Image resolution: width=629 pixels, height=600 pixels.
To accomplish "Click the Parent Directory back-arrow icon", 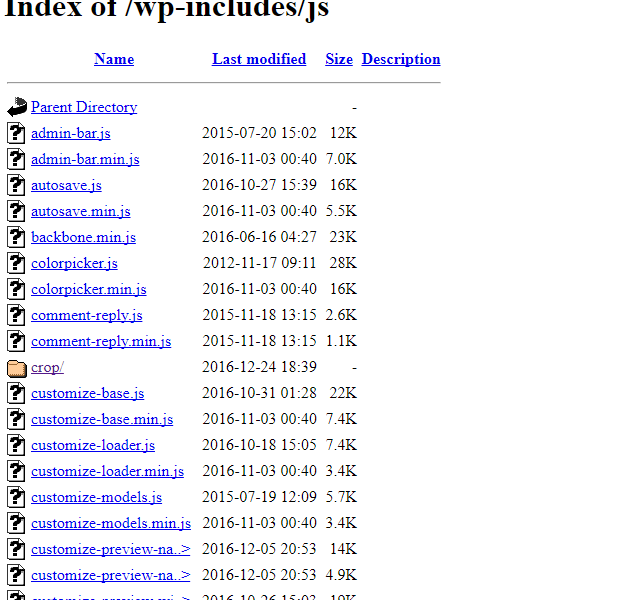I will coord(17,107).
